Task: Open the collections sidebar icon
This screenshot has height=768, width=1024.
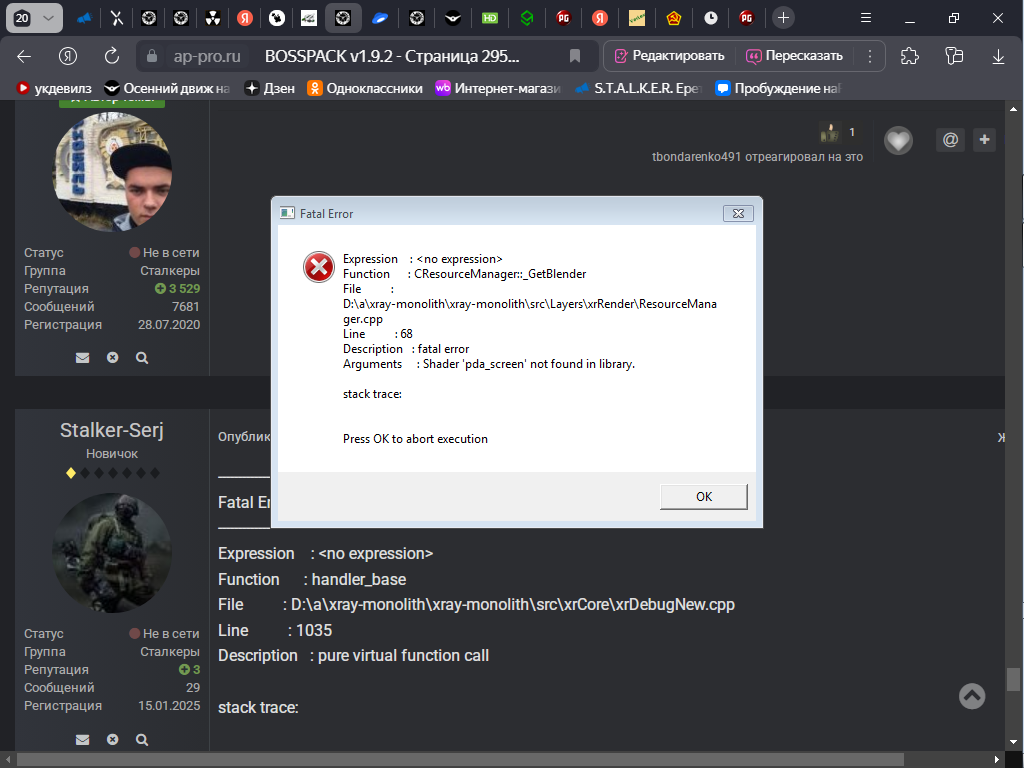Action: (954, 56)
